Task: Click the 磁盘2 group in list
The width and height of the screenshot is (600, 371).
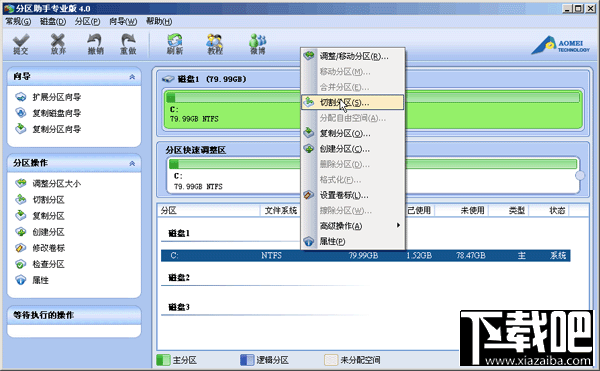Action: 179,278
